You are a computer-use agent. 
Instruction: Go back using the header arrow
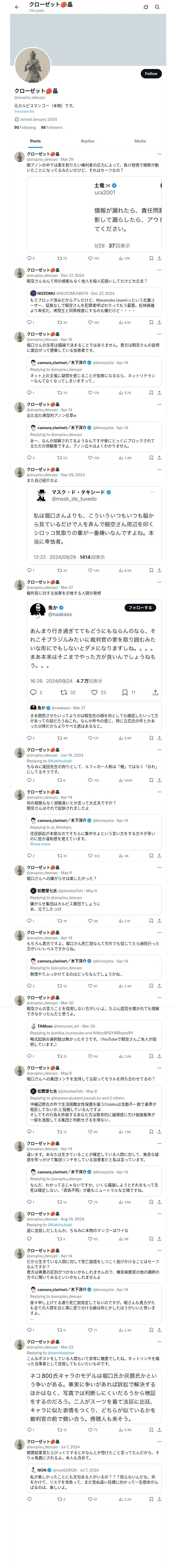click(17, 7)
